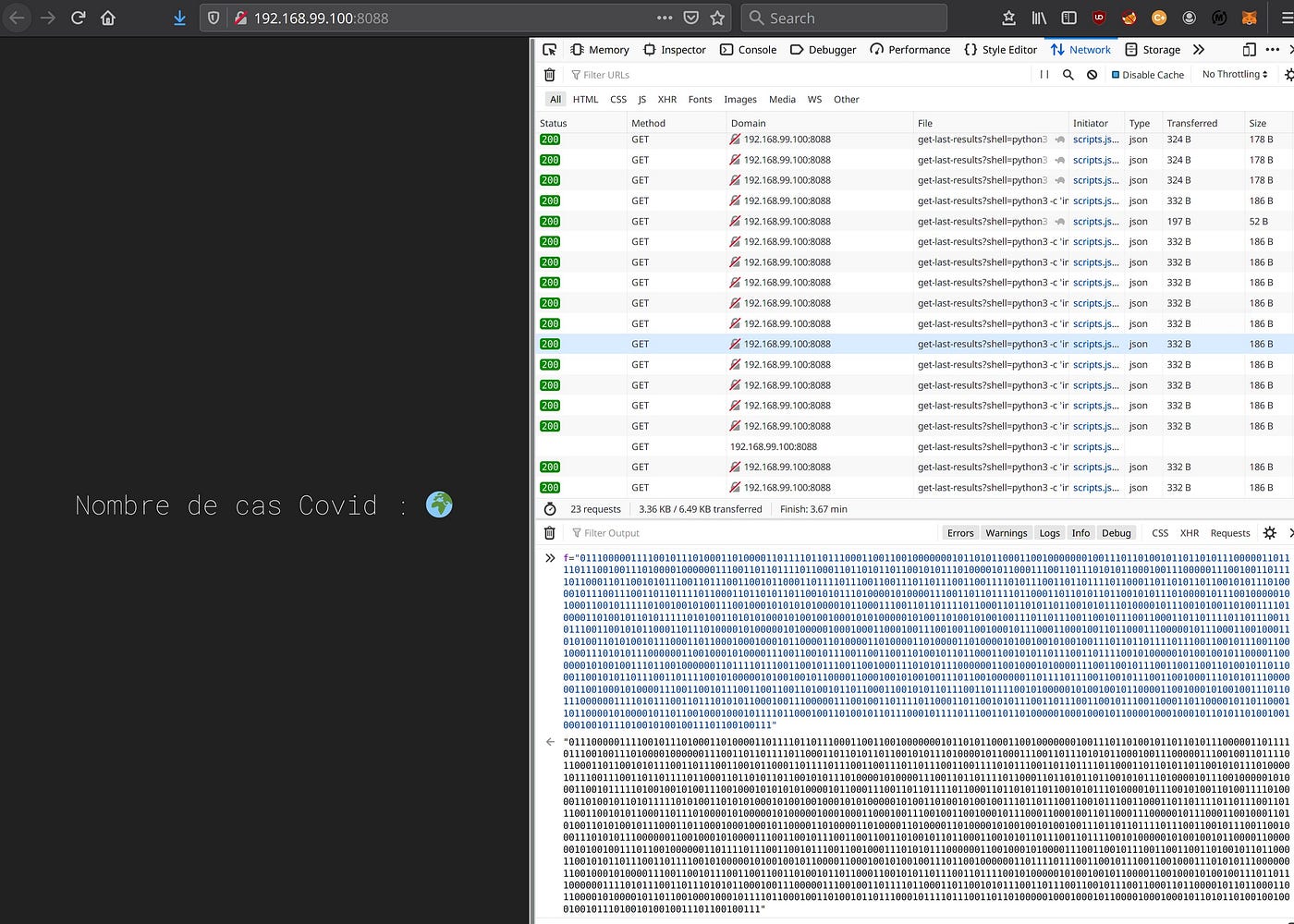Show All network request types
The width and height of the screenshot is (1294, 924).
[x=555, y=100]
